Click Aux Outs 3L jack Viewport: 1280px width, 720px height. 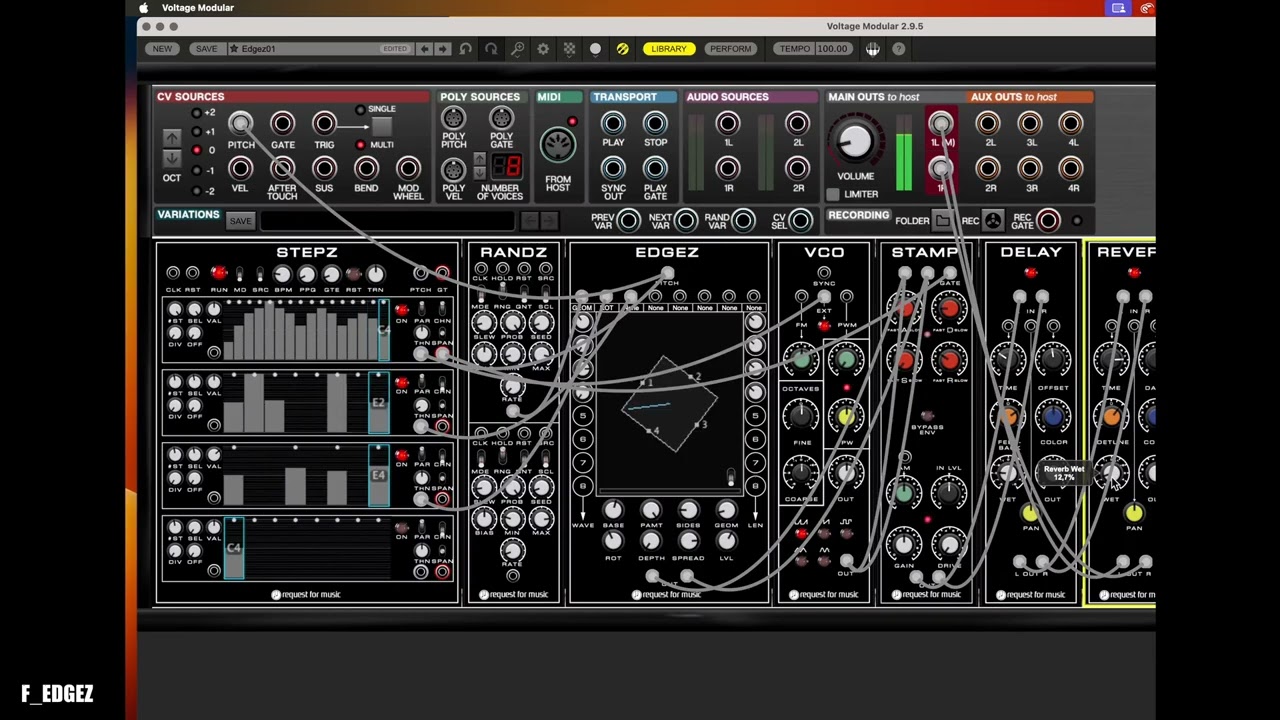[1030, 123]
